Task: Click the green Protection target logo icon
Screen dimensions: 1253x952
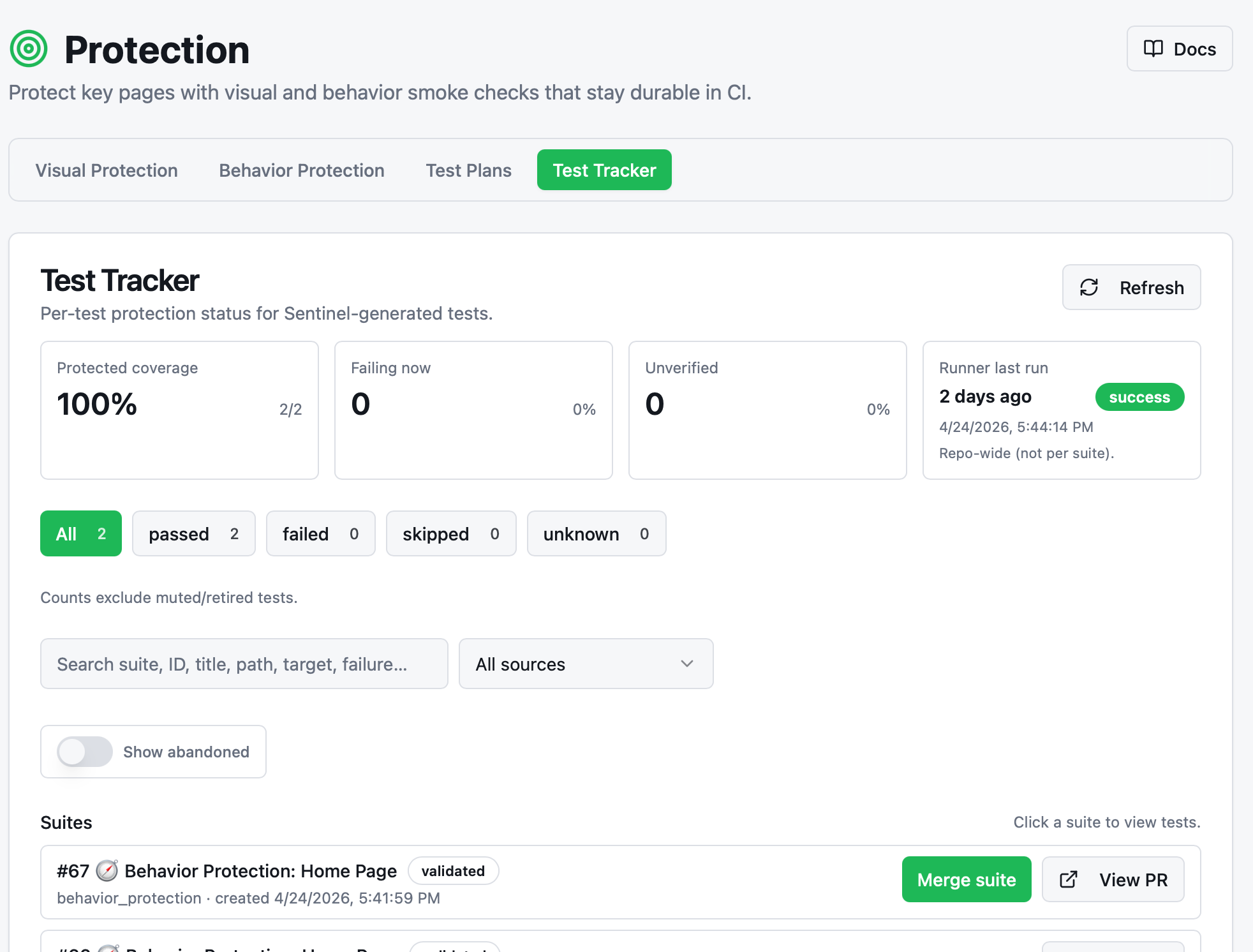Action: [x=29, y=48]
